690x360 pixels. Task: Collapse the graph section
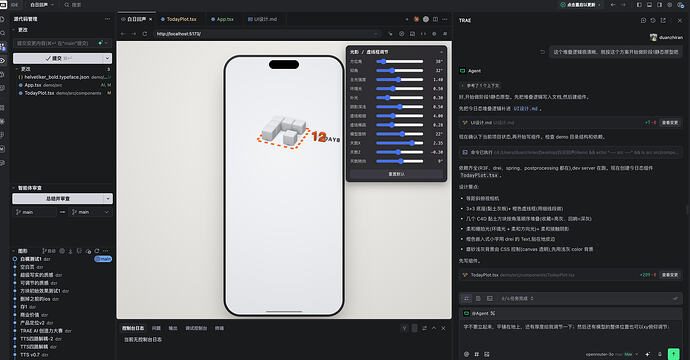[14, 251]
